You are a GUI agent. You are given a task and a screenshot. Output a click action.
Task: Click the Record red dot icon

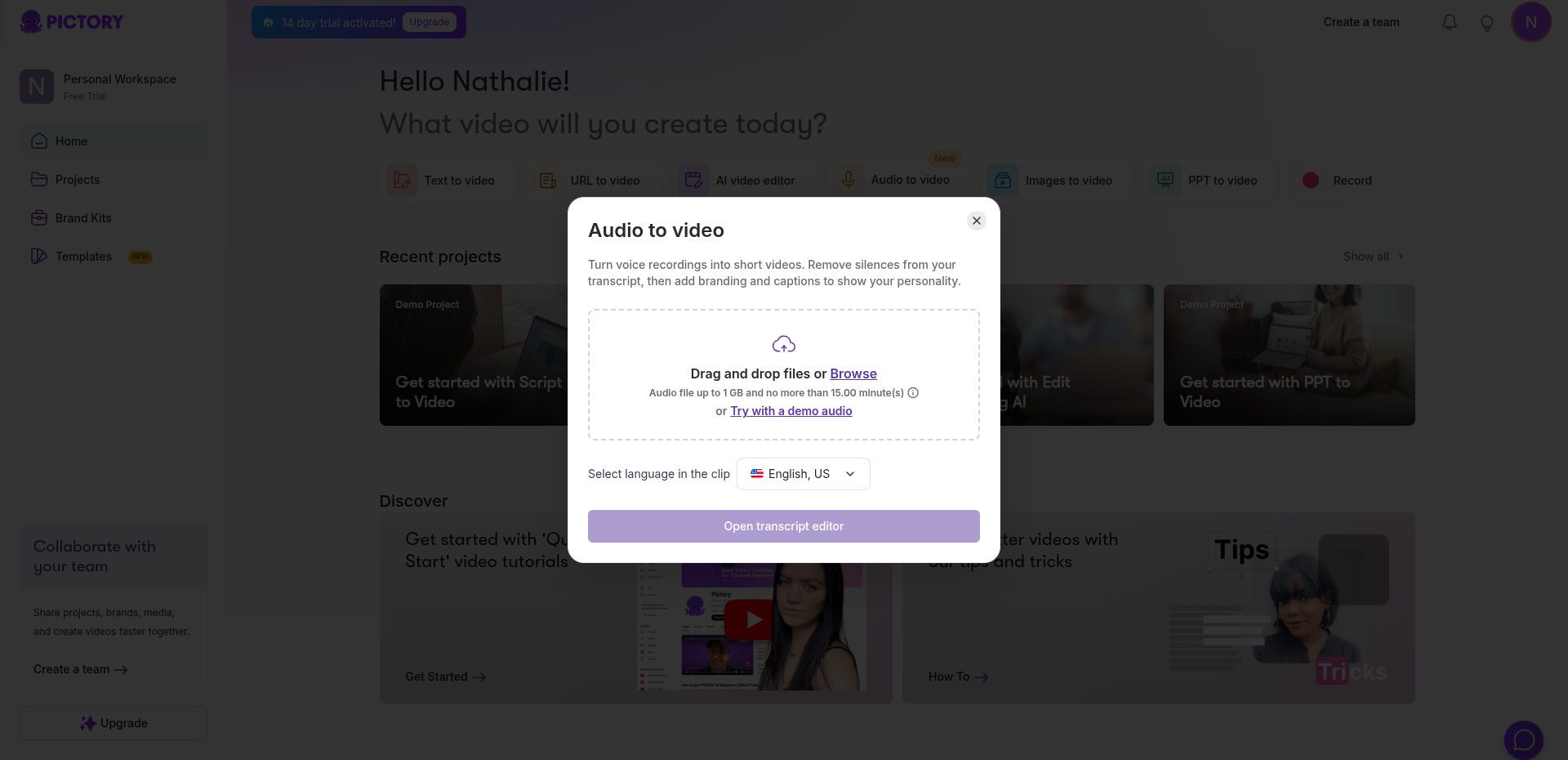pos(1311,181)
